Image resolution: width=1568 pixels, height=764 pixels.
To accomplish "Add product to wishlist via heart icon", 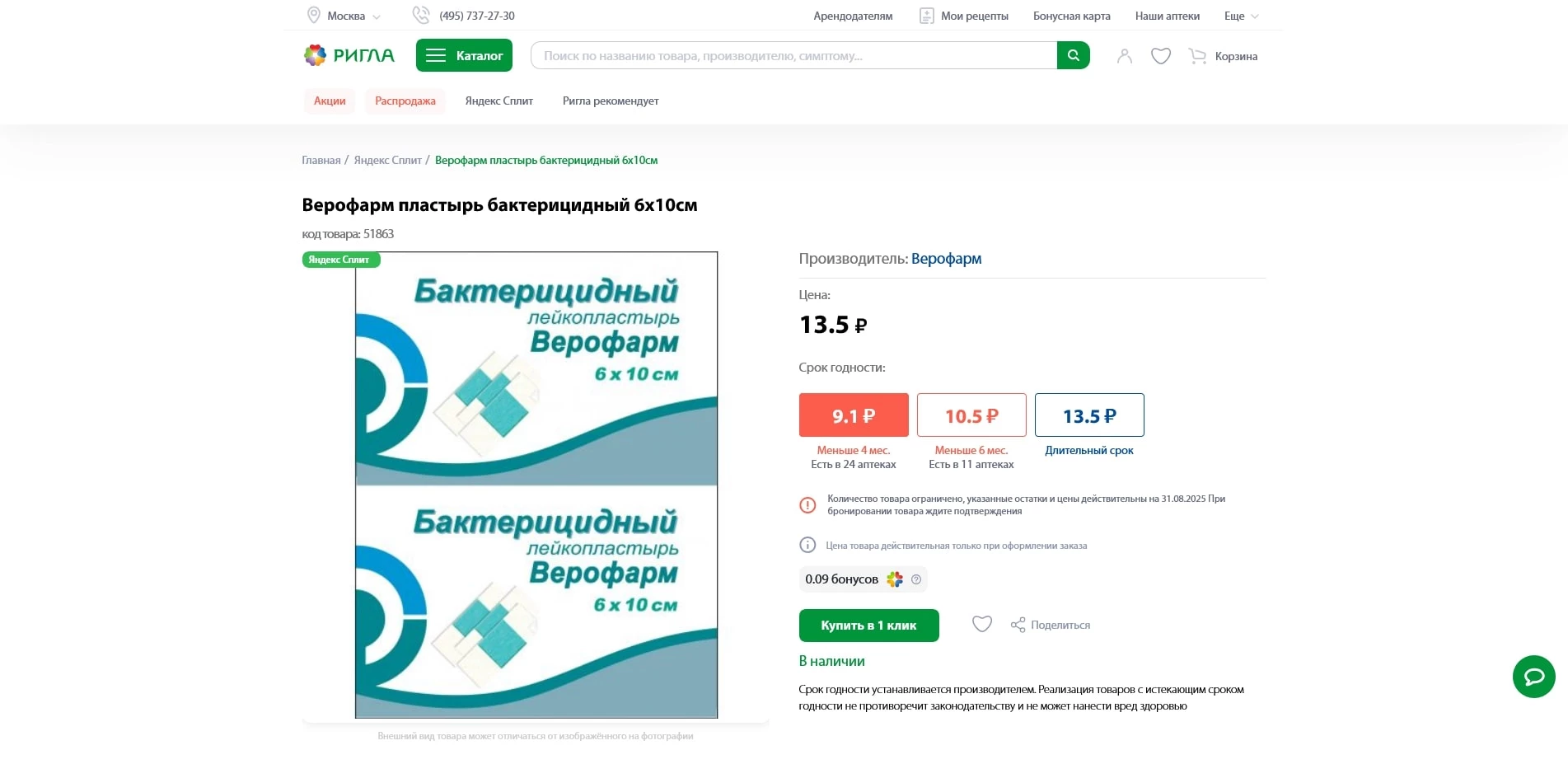I will pyautogui.click(x=981, y=625).
